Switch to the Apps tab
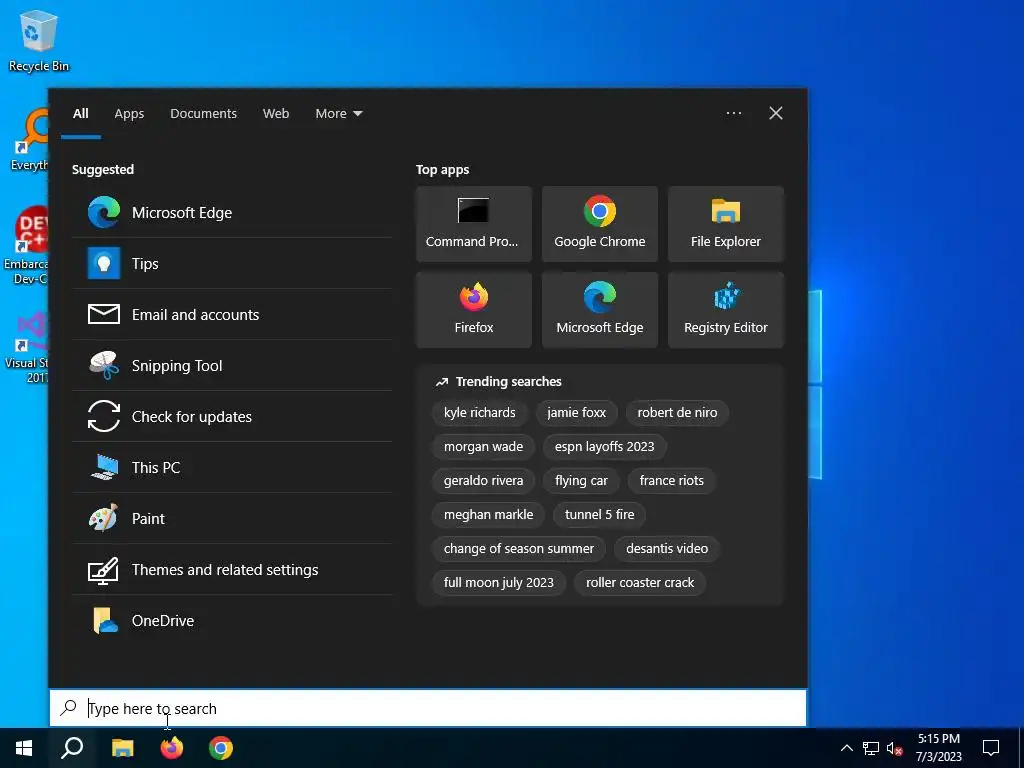 coord(129,114)
